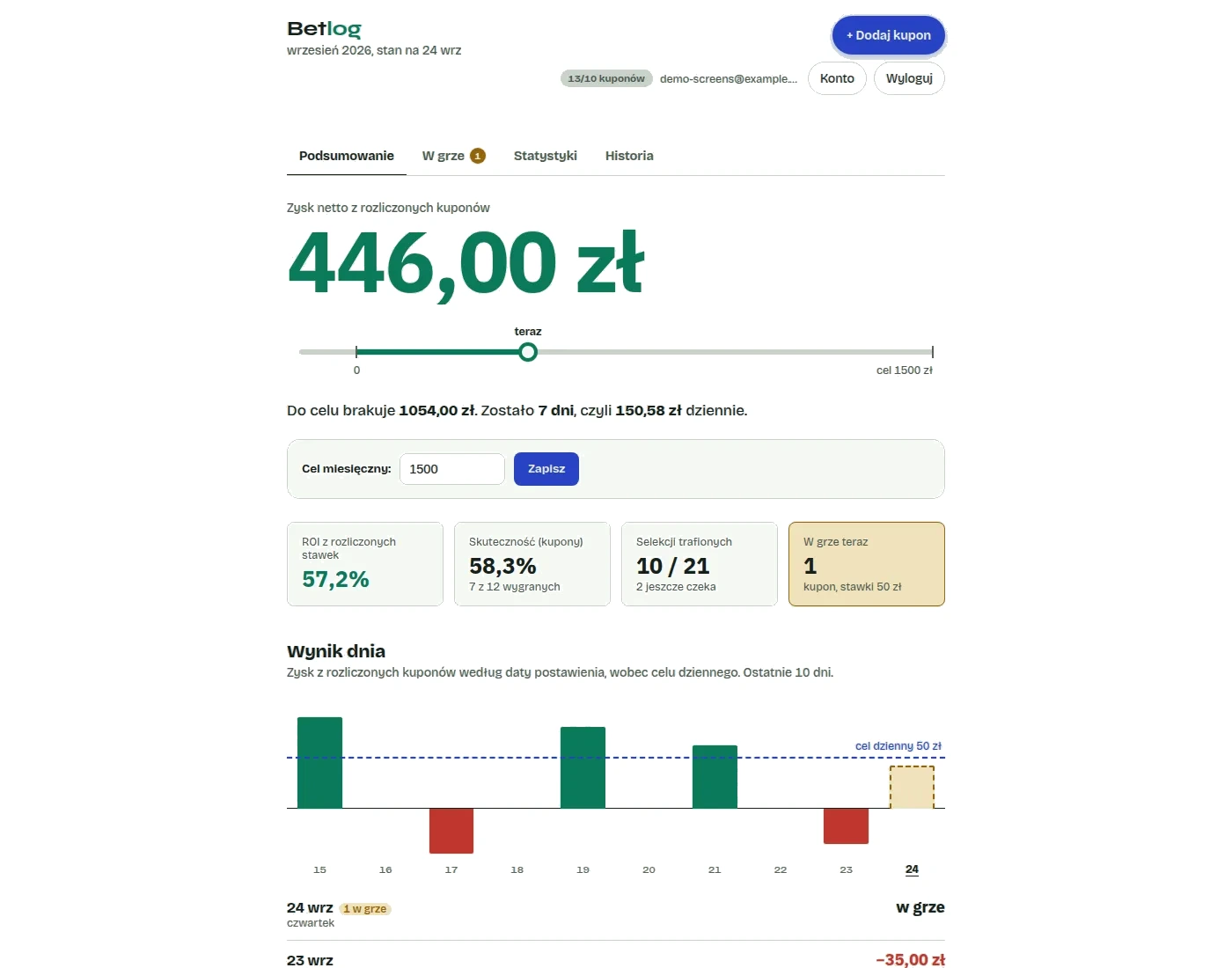Focus the Cel miesięczny input field
The image size is (1232, 968).
(452, 469)
